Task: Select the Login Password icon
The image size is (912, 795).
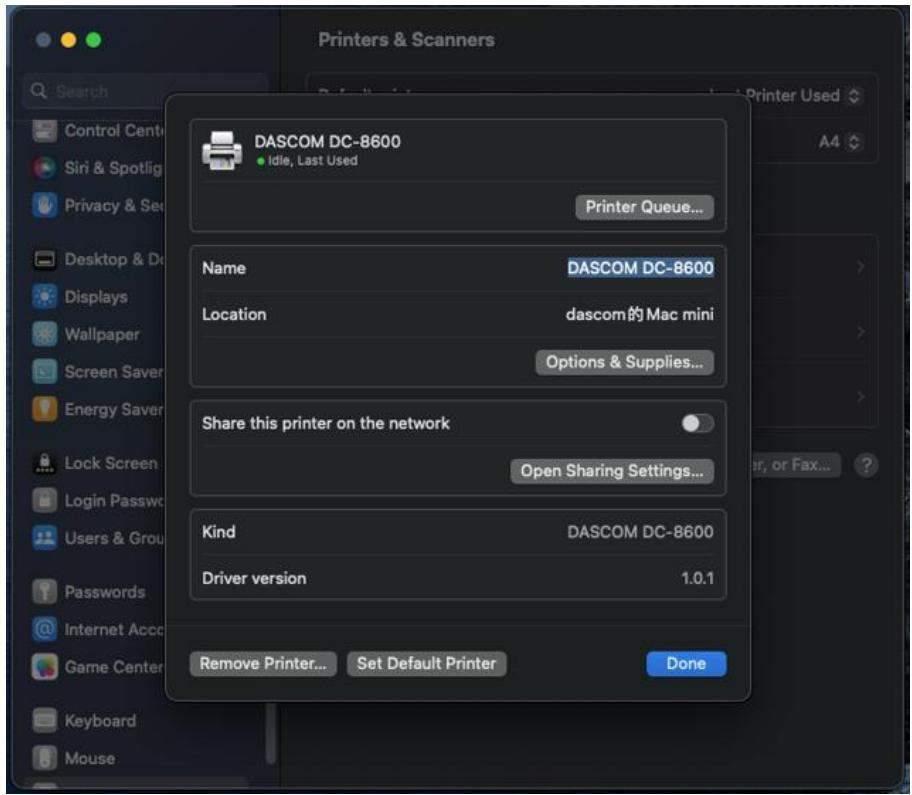Action: tap(45, 500)
